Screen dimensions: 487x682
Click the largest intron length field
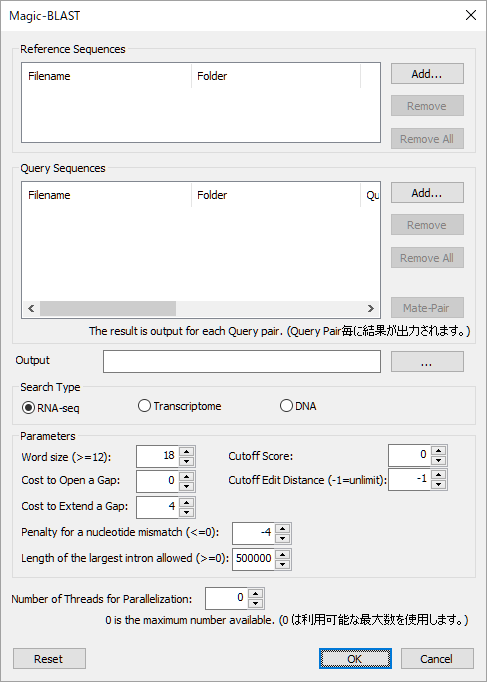(254, 559)
